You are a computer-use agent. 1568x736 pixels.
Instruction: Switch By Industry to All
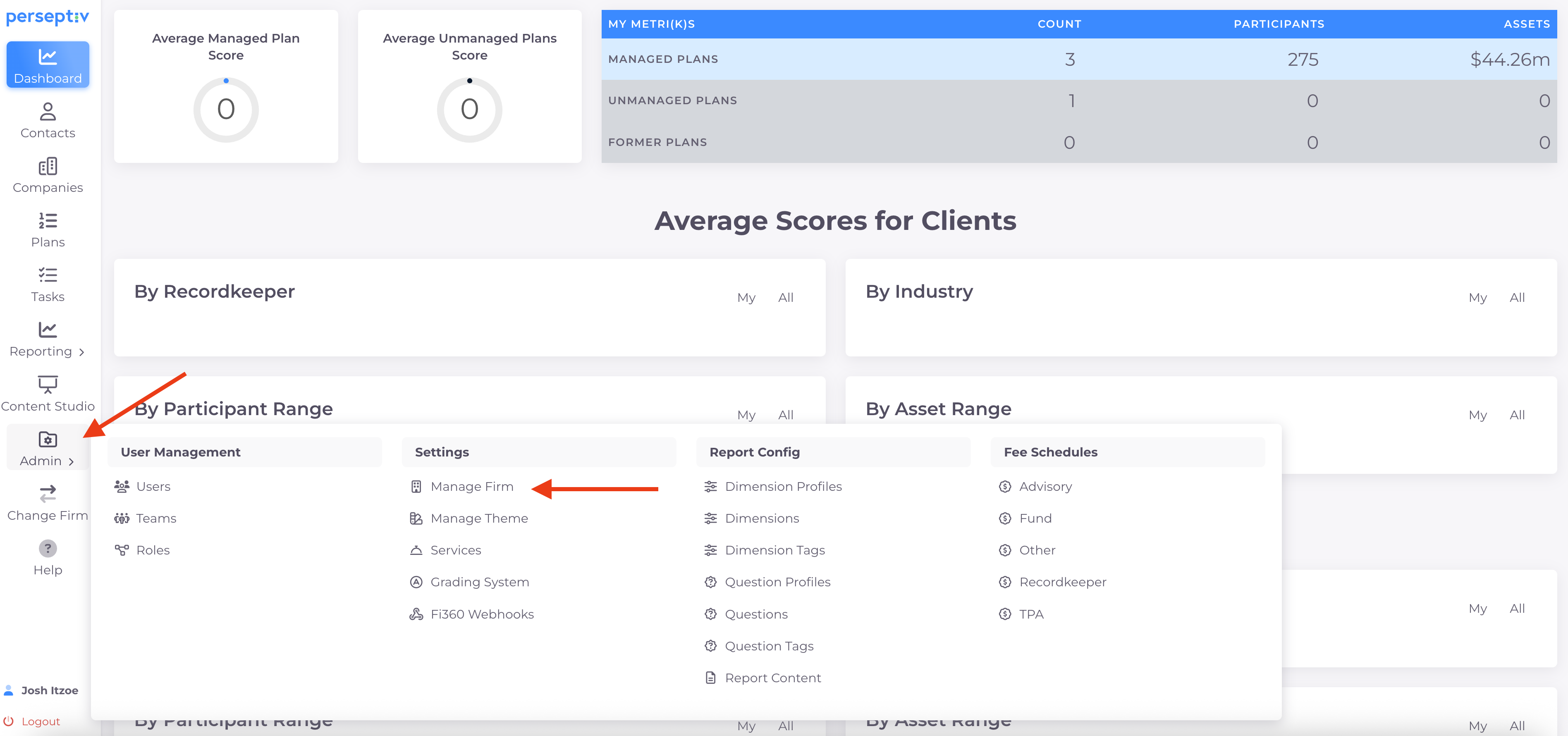pyautogui.click(x=1517, y=298)
